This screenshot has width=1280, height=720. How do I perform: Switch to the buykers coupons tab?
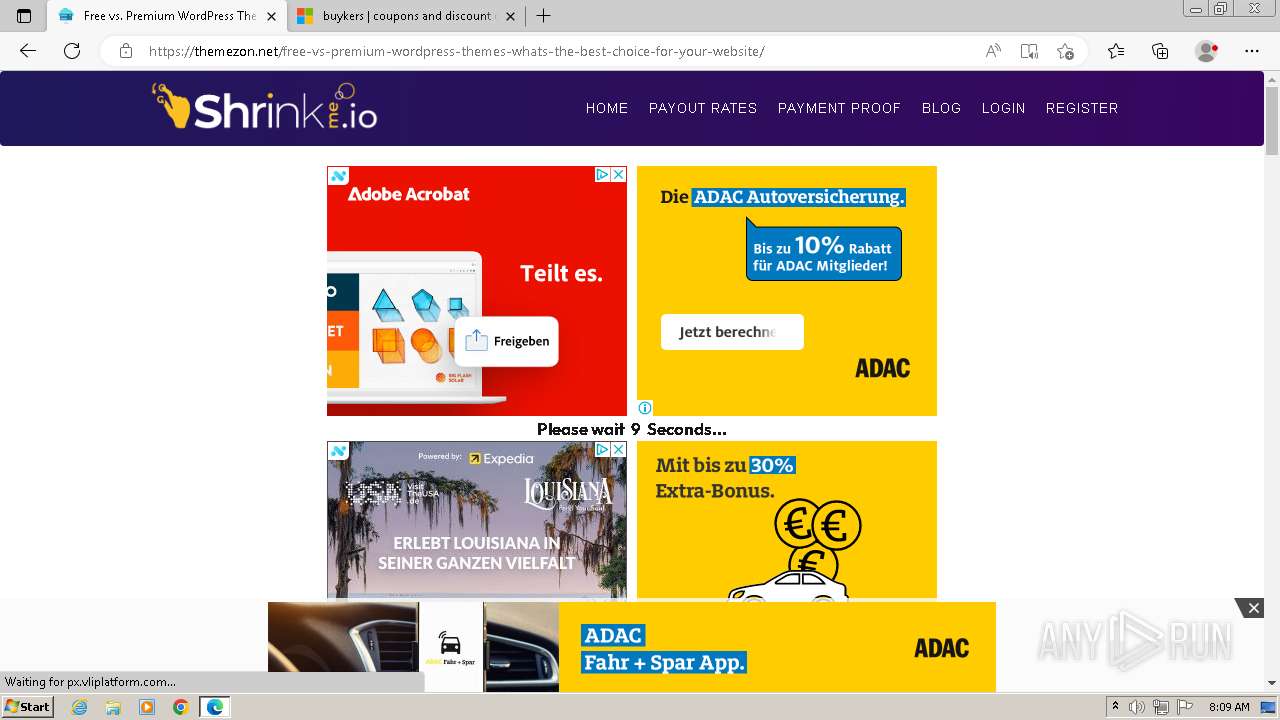point(405,16)
